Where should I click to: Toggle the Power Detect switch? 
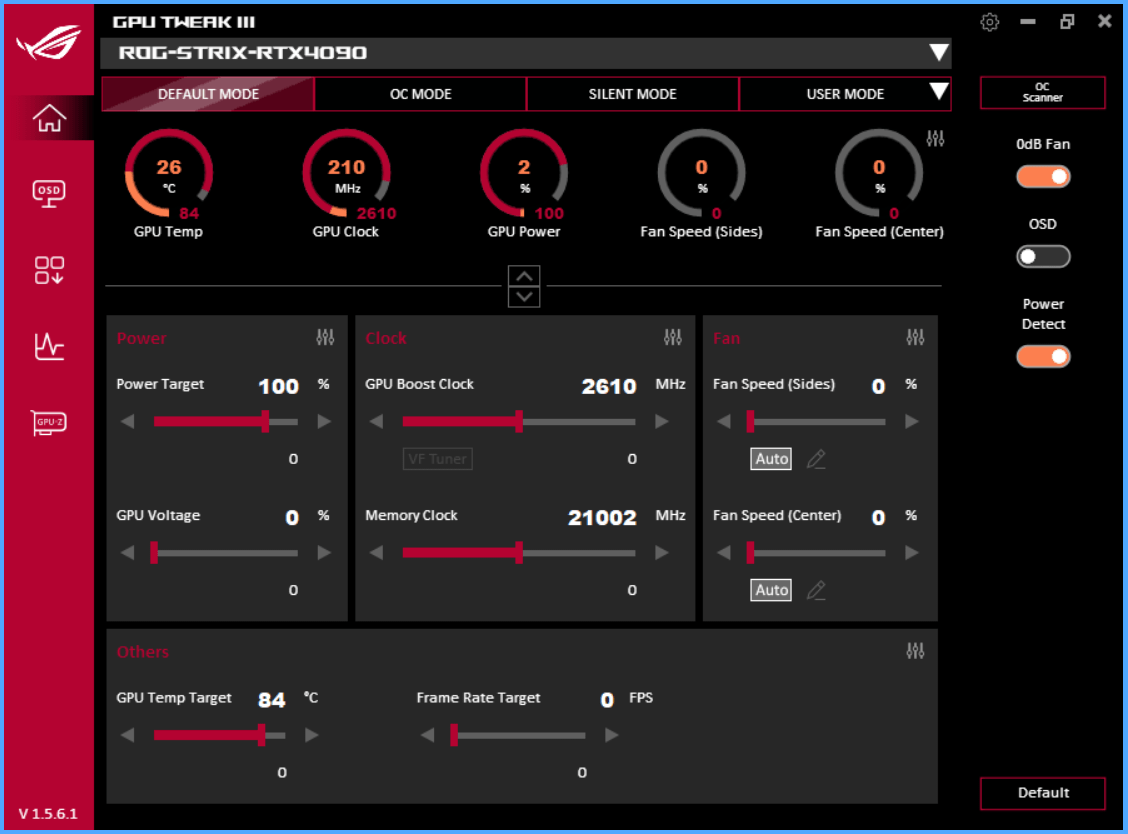1043,356
